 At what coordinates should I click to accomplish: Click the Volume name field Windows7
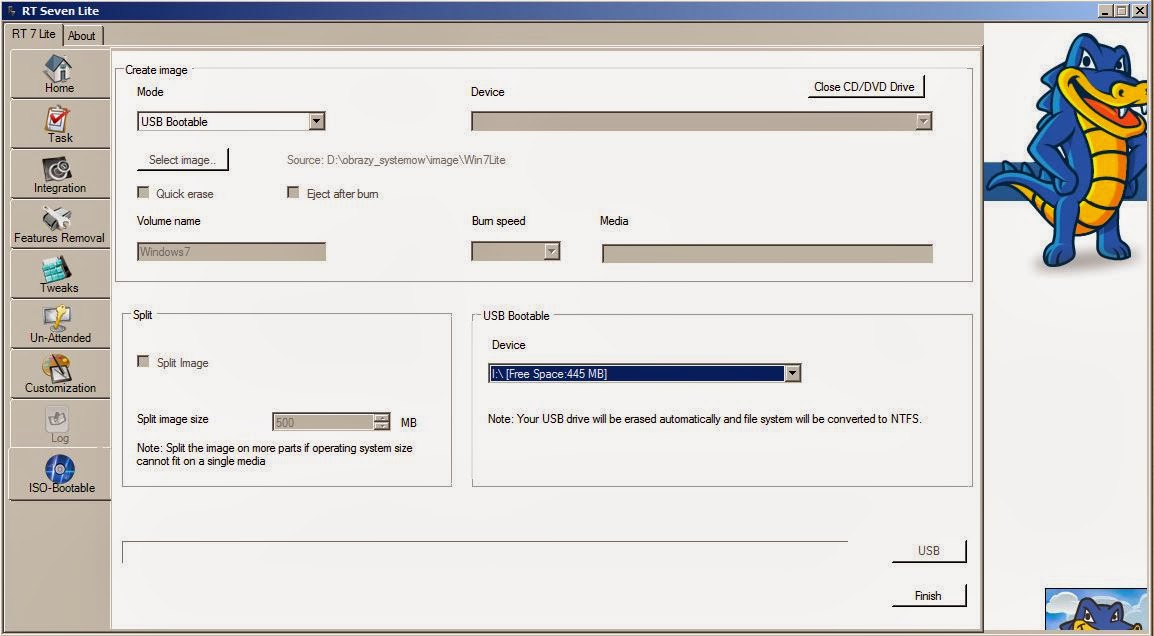coord(231,252)
